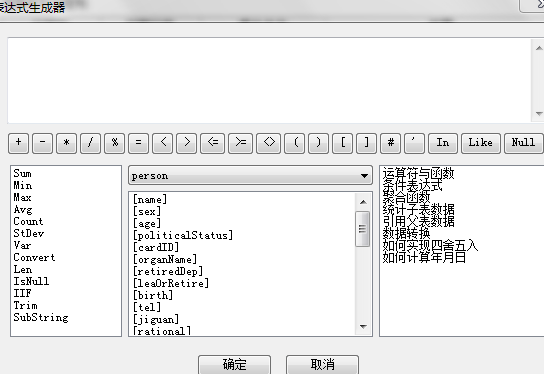Insert the minus operator

tap(43, 143)
